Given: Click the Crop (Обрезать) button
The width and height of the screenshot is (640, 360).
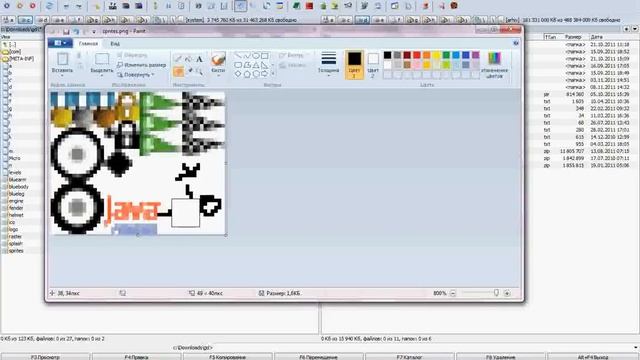Looking at the screenshot, I should tap(132, 55).
